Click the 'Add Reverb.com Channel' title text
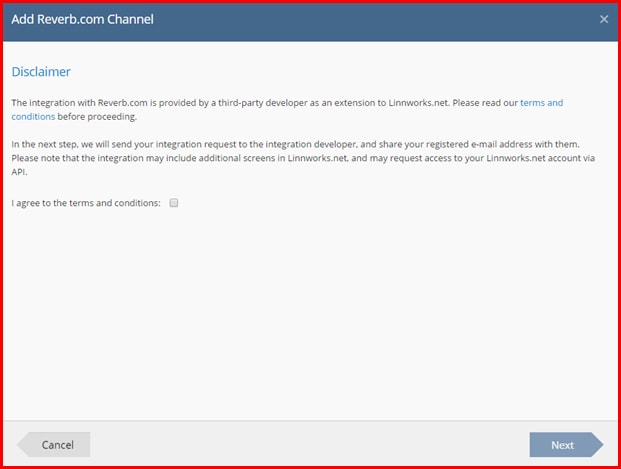This screenshot has height=469, width=621. coord(82,19)
